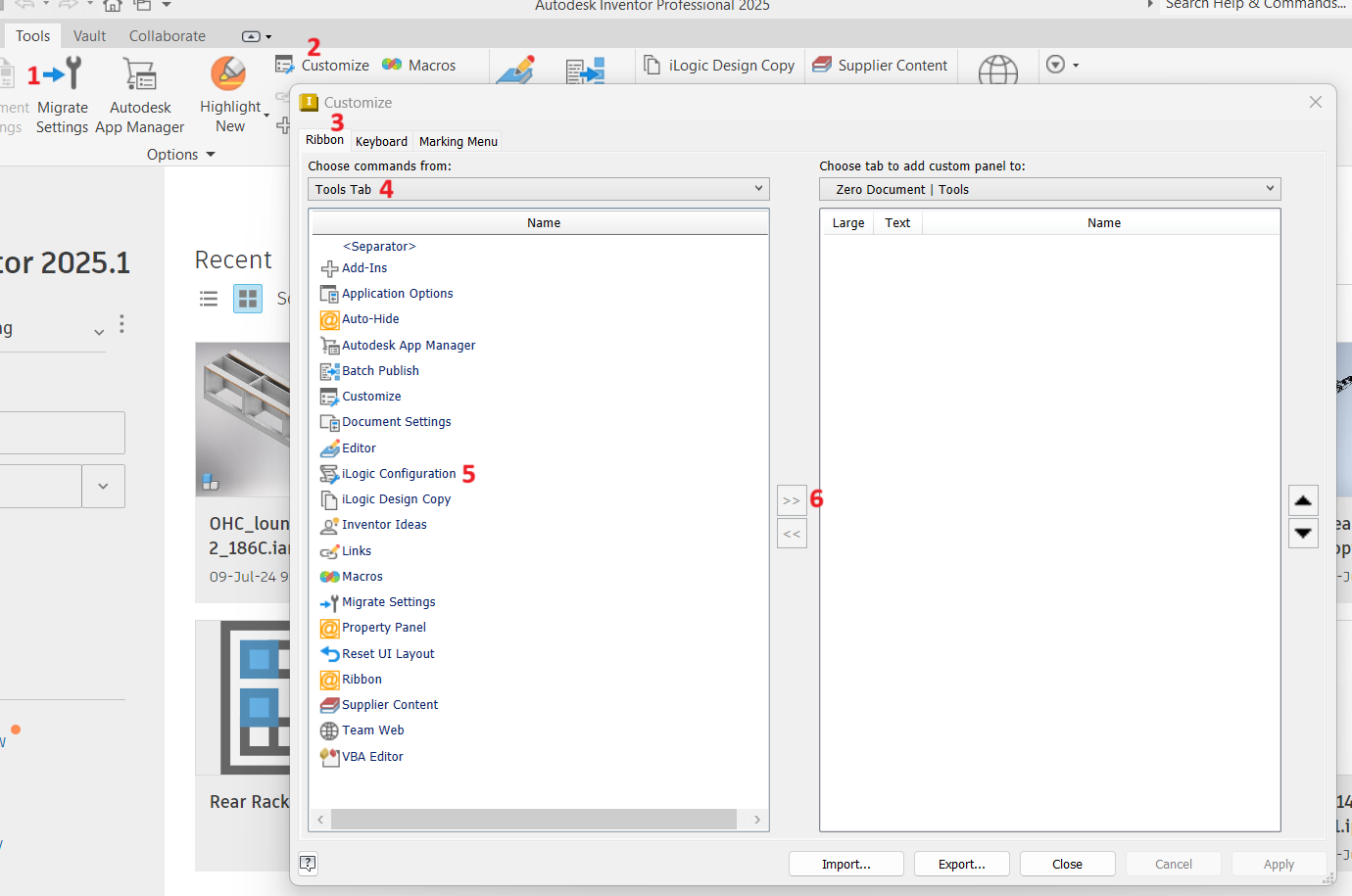1352x896 pixels.
Task: Open the home screen combo box chevron
Action: tap(103, 486)
